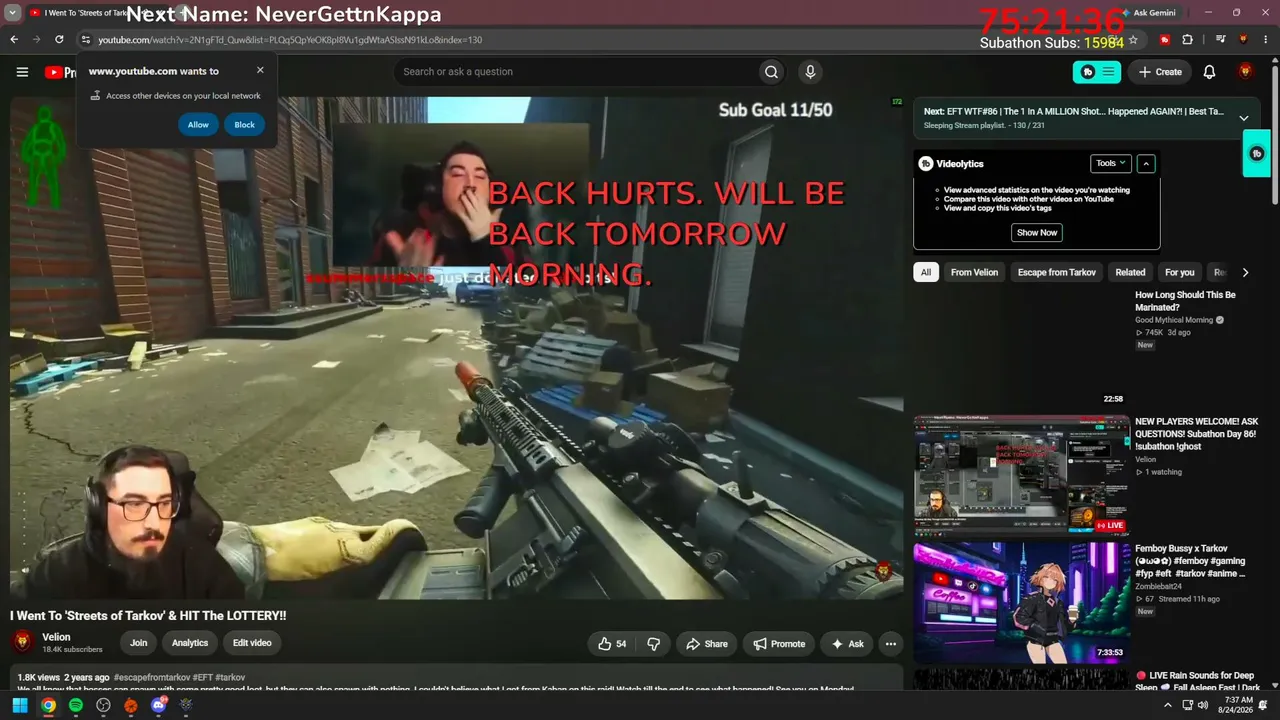Reload the current page
The height and width of the screenshot is (720, 1280).
pos(59,40)
